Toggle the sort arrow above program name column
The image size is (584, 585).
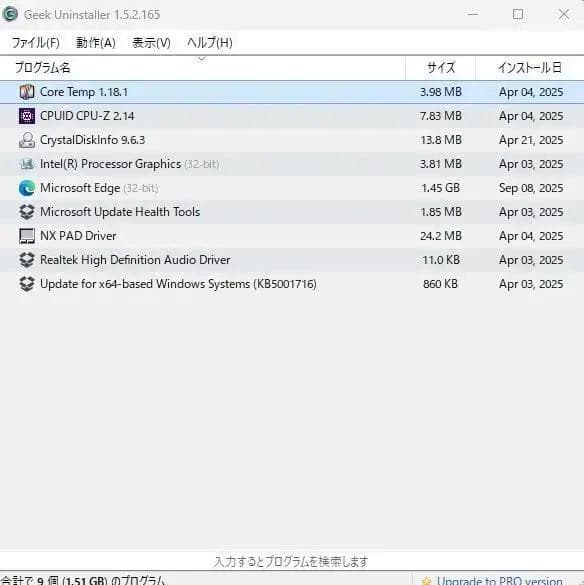pos(202,59)
